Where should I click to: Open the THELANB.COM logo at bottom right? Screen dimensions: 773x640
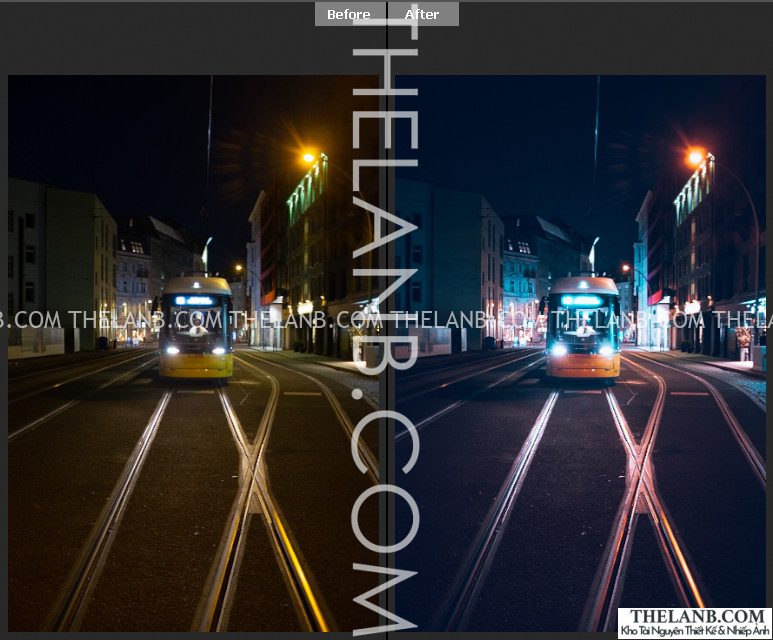coord(694,615)
